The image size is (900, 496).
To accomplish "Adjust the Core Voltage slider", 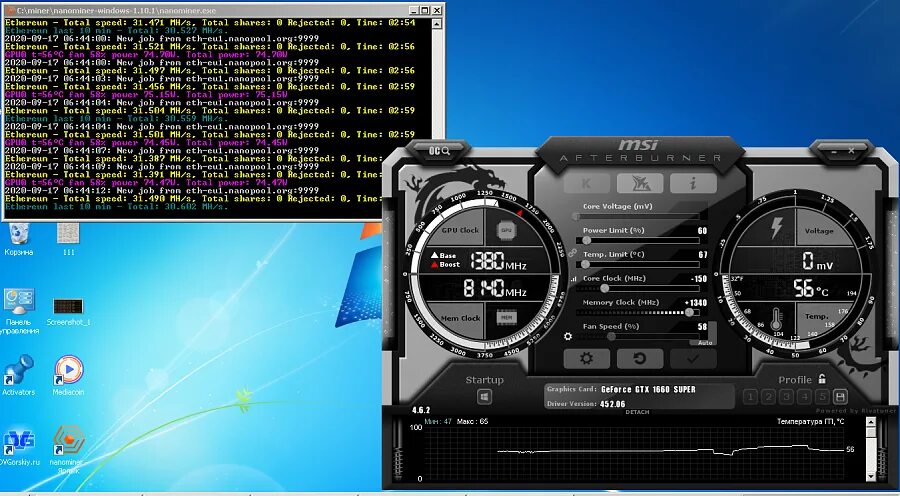I will [x=637, y=216].
